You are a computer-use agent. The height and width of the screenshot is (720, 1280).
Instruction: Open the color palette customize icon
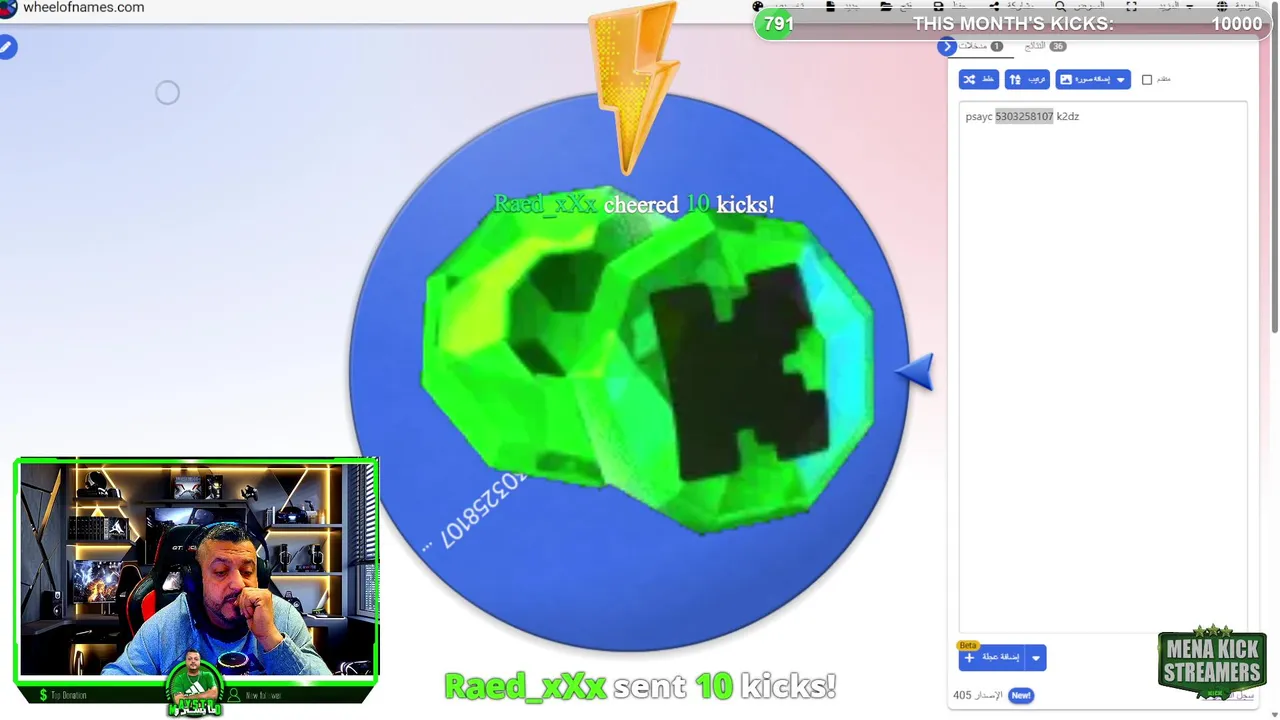pos(758,7)
